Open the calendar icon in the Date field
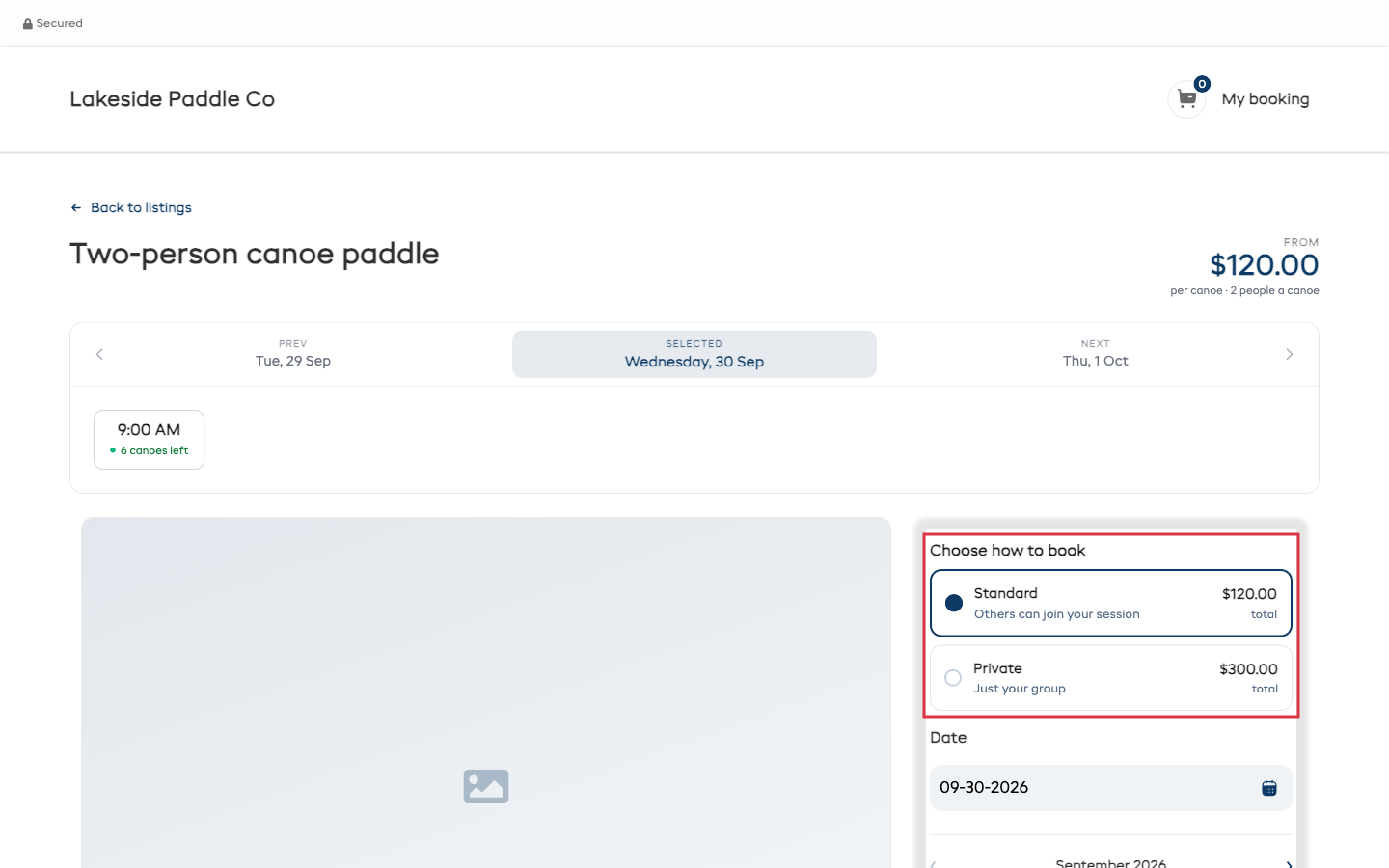The height and width of the screenshot is (868, 1389). (1269, 788)
